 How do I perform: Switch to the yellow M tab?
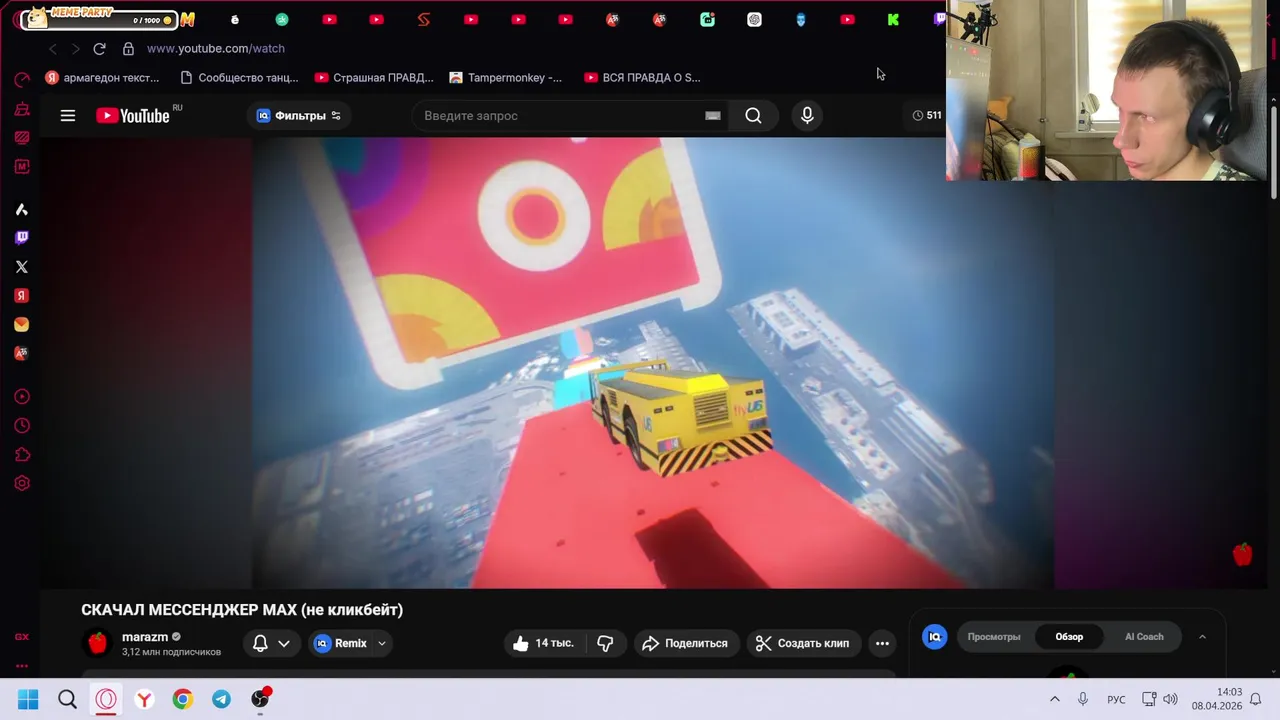(187, 19)
